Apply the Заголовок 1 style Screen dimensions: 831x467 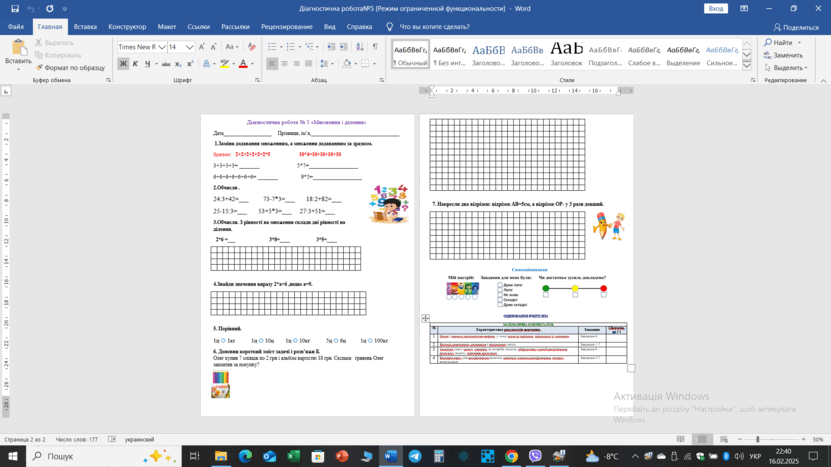(488, 54)
